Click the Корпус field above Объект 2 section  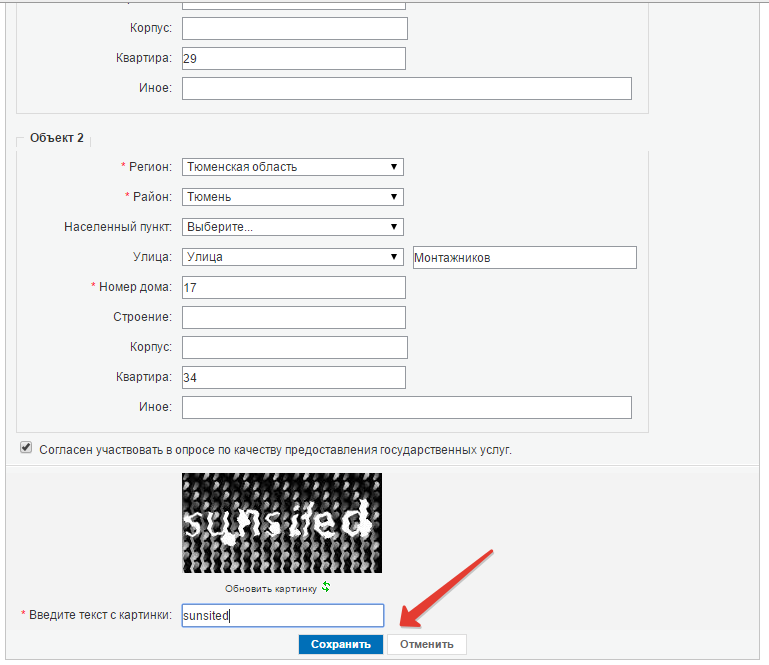pos(295,28)
